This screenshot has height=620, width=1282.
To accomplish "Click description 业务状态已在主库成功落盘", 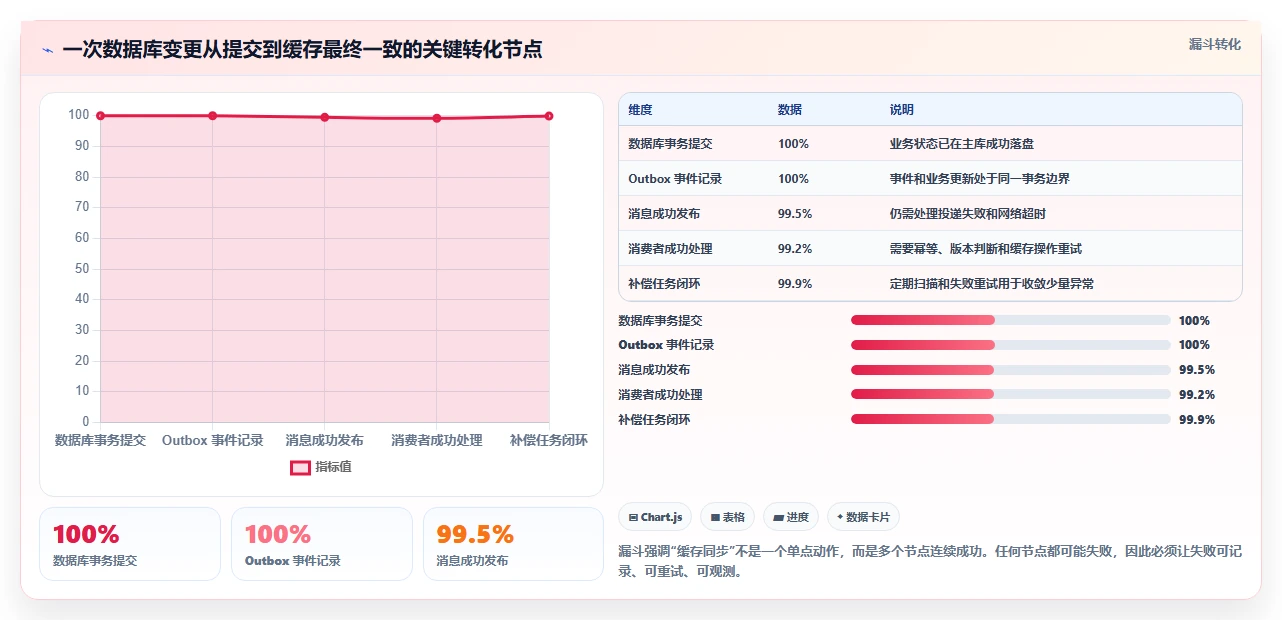I will pyautogui.click(x=962, y=144).
